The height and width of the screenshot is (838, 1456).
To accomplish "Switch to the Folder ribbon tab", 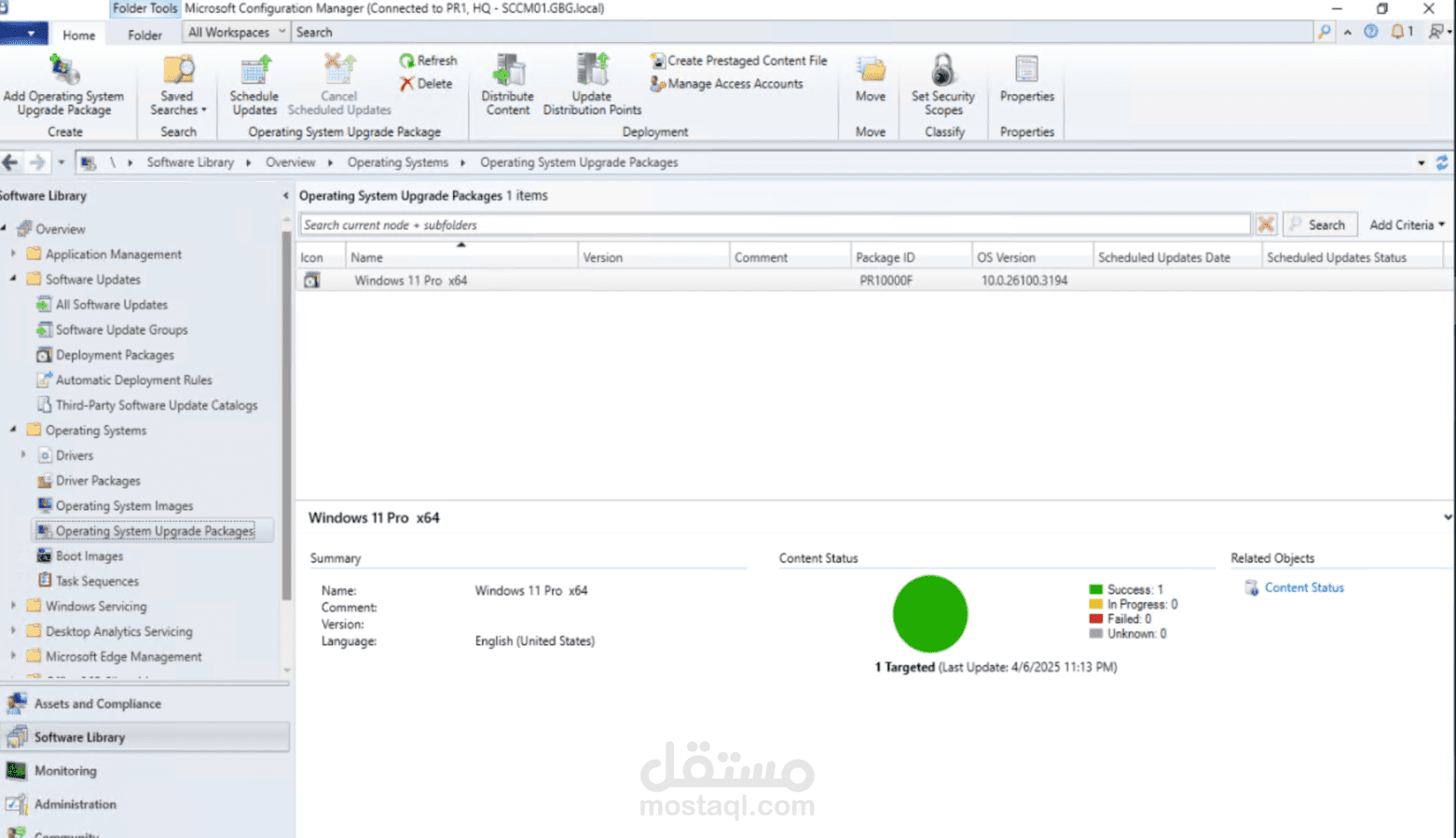I will point(144,34).
